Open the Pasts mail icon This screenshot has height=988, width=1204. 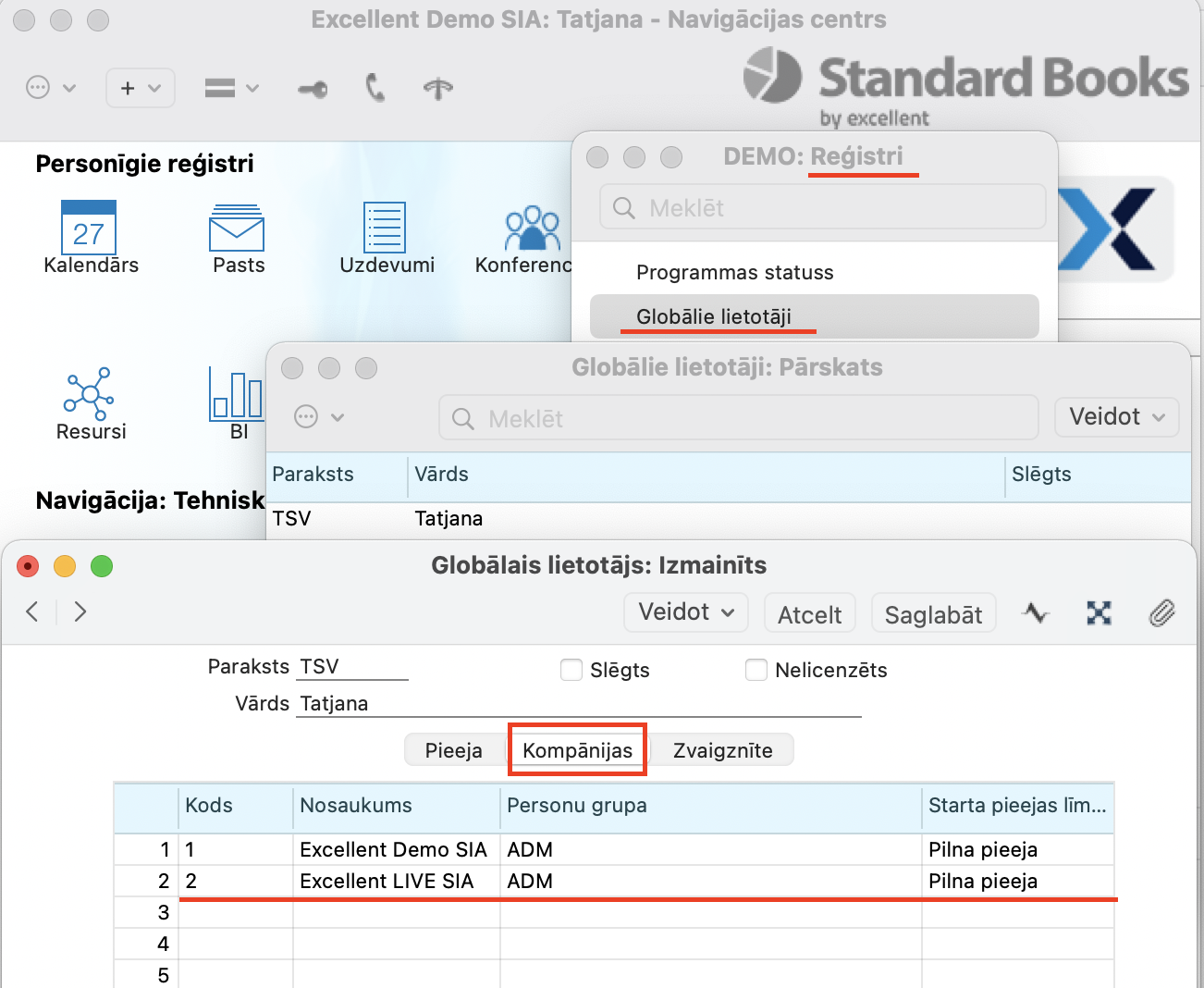coord(237,228)
